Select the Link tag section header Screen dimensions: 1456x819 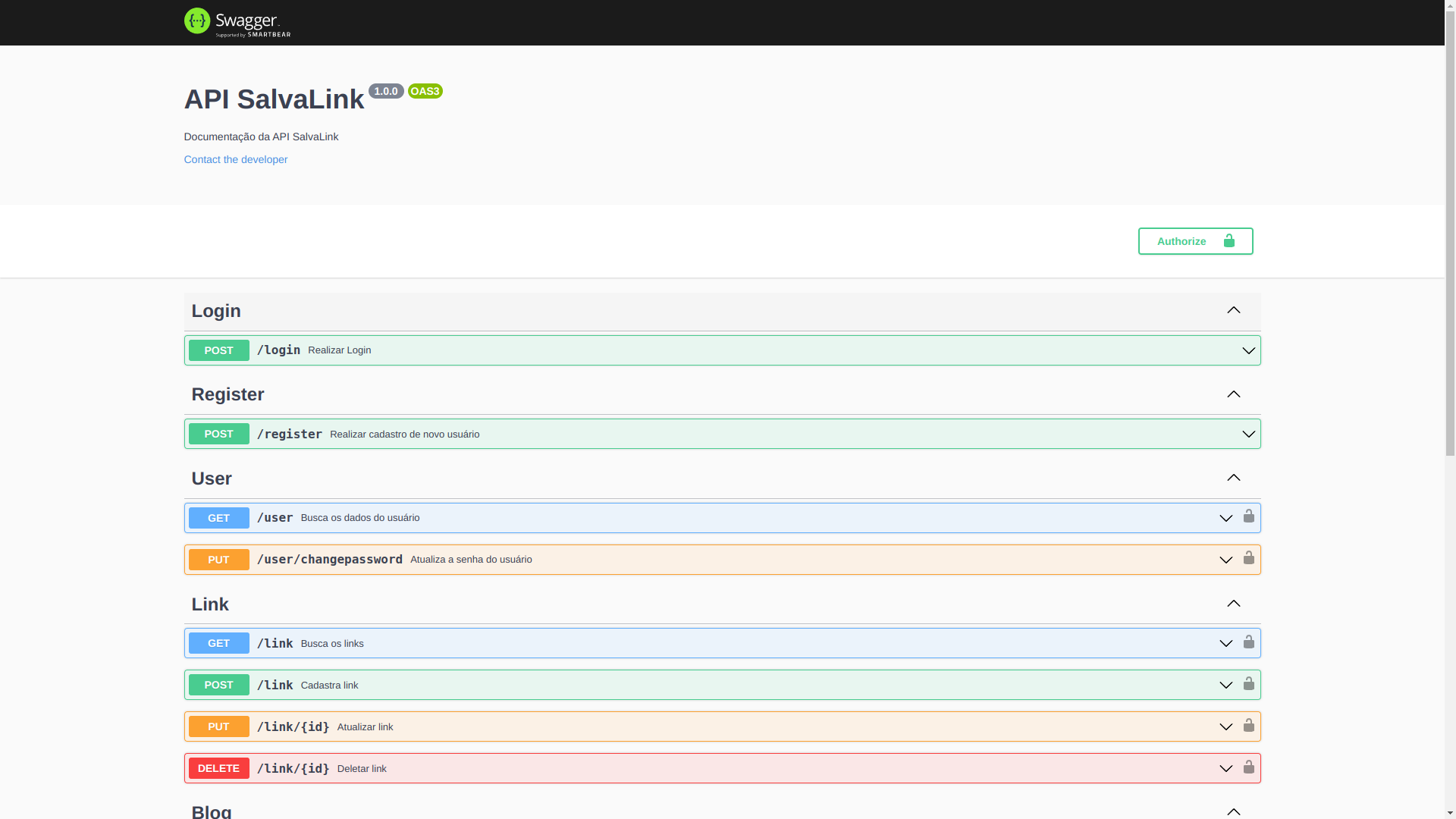210,604
